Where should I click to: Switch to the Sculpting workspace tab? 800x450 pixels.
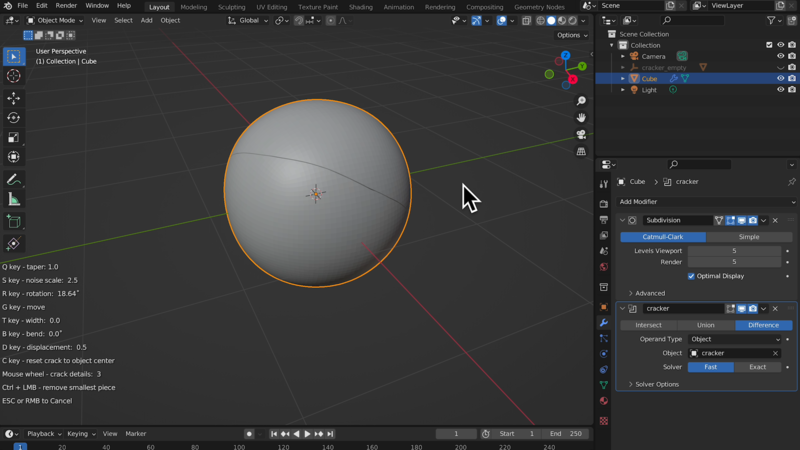[x=231, y=7]
